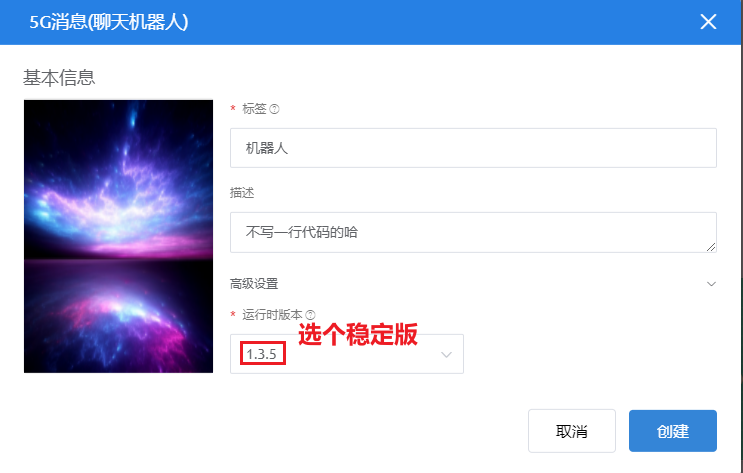743x473 pixels.
Task: Click the red 选个稳定版 annotation text
Action: [358, 335]
